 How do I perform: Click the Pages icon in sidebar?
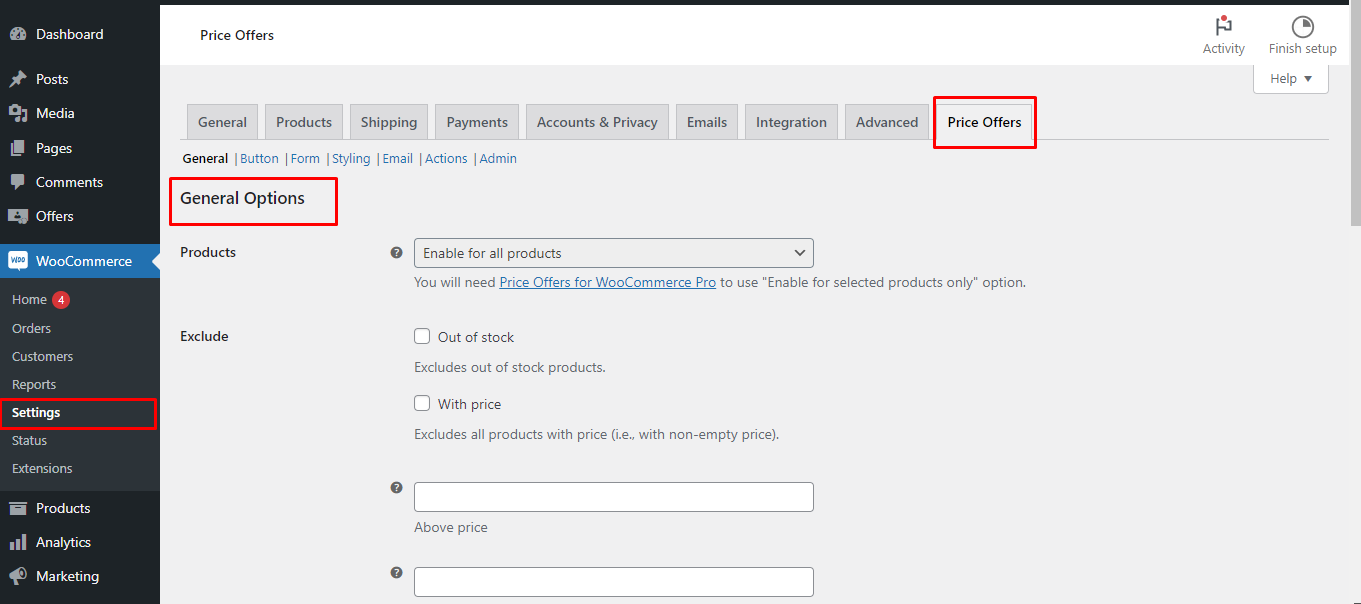(x=18, y=148)
